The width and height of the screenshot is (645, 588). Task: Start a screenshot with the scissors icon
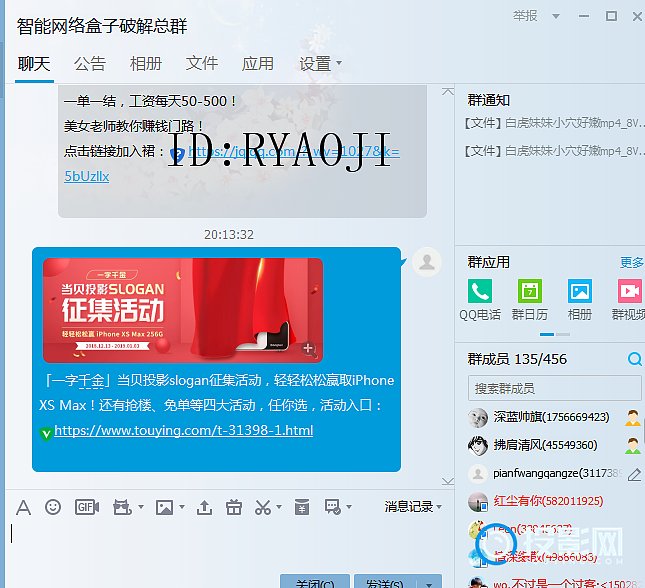tap(263, 507)
